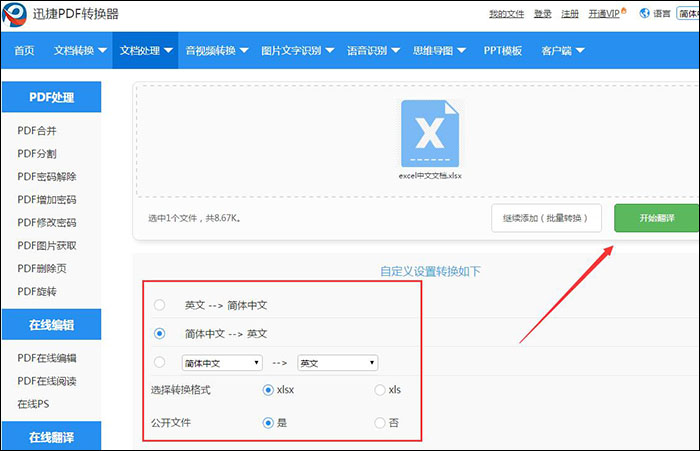Click the 迅捷PDF转换器 title text
This screenshot has width=700, height=451.
[x=75, y=14]
